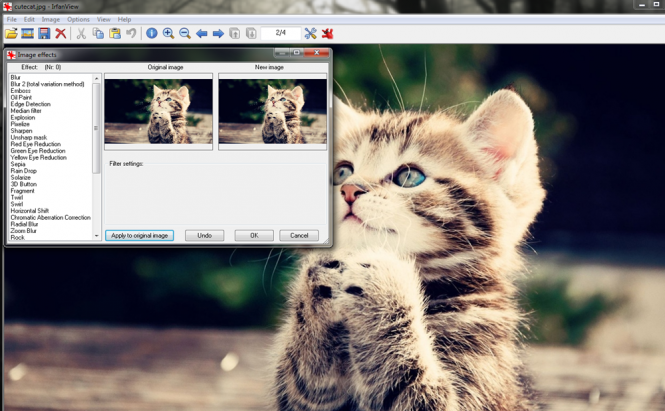Select the Blur effect

coord(16,77)
